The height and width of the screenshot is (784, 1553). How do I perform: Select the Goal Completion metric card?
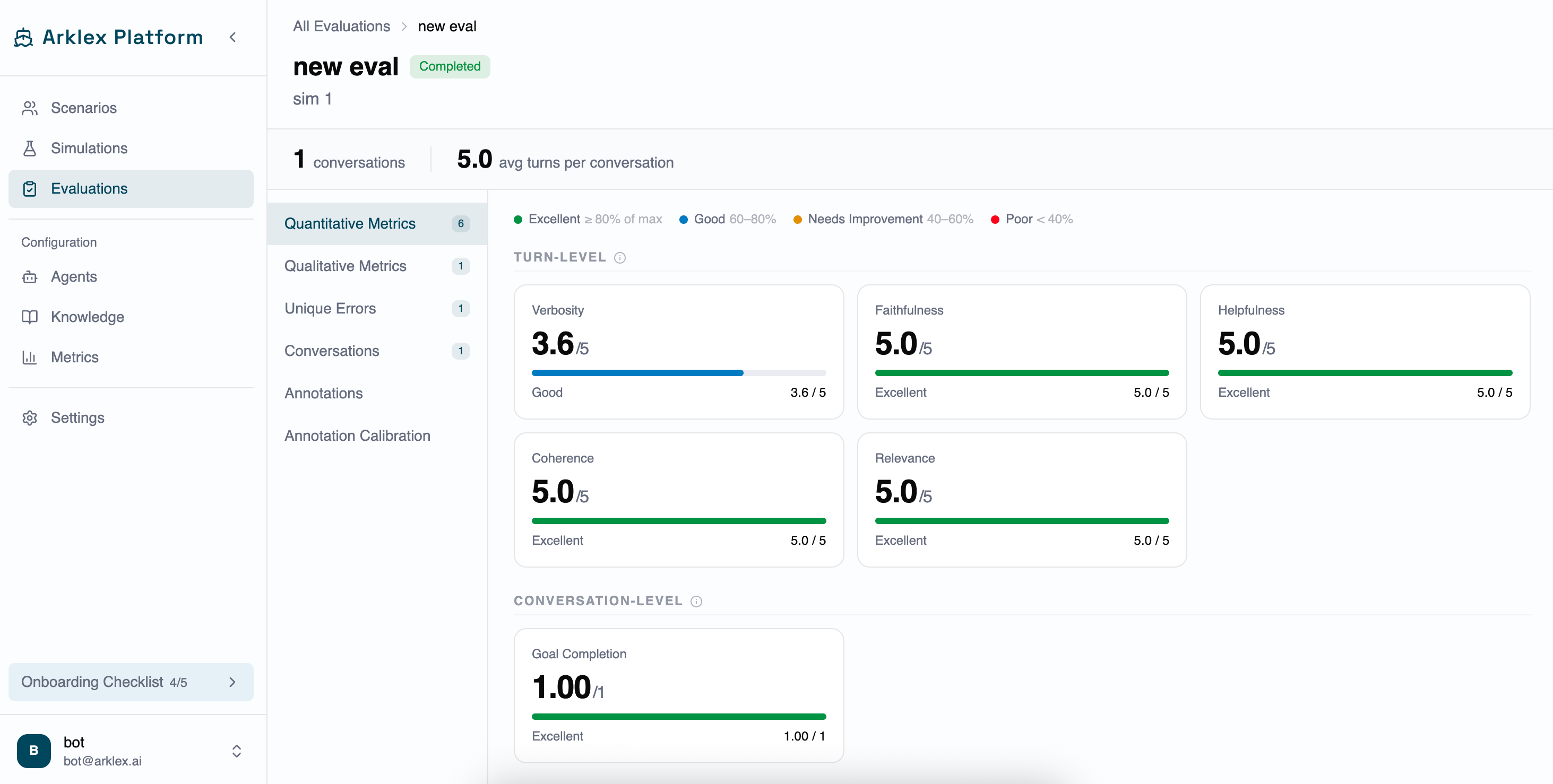(679, 695)
